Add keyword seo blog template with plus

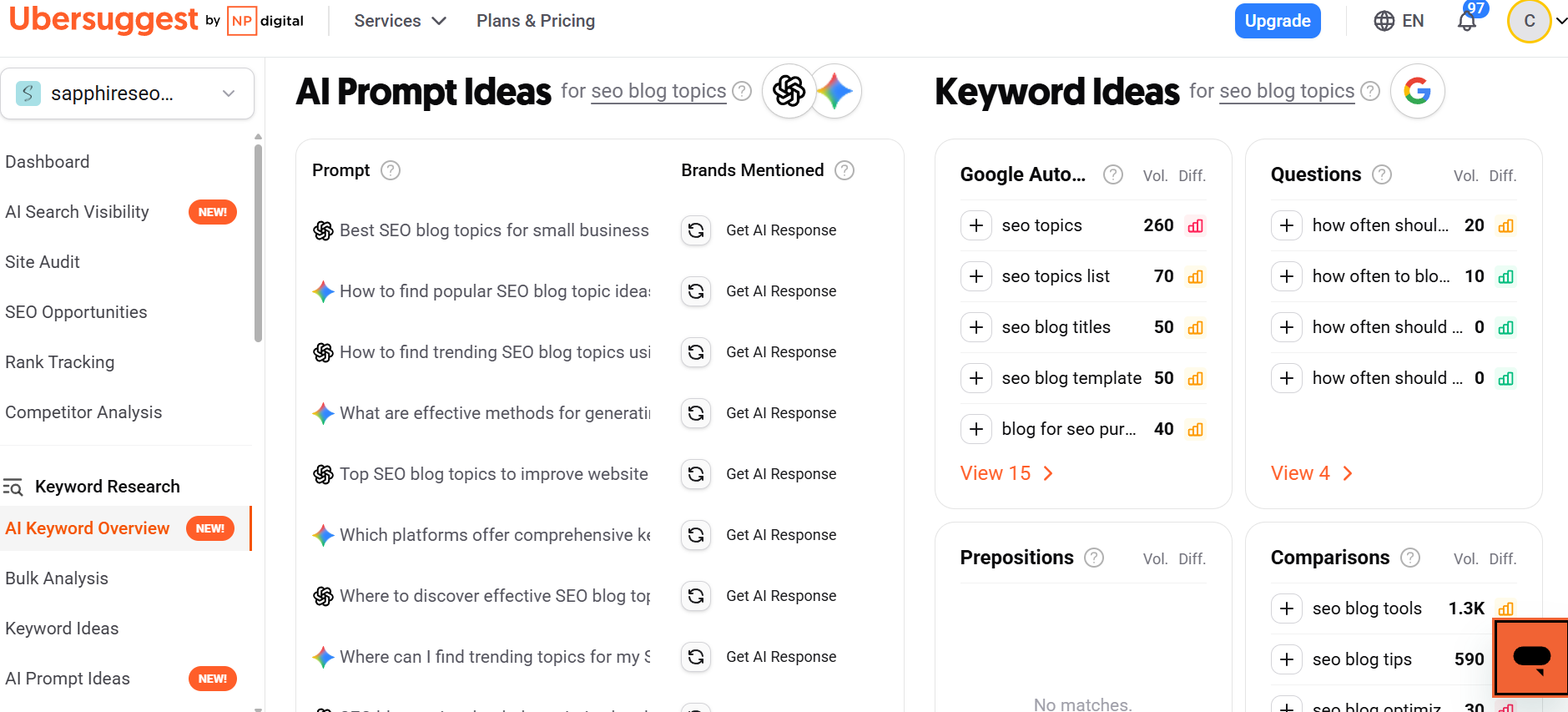click(976, 378)
